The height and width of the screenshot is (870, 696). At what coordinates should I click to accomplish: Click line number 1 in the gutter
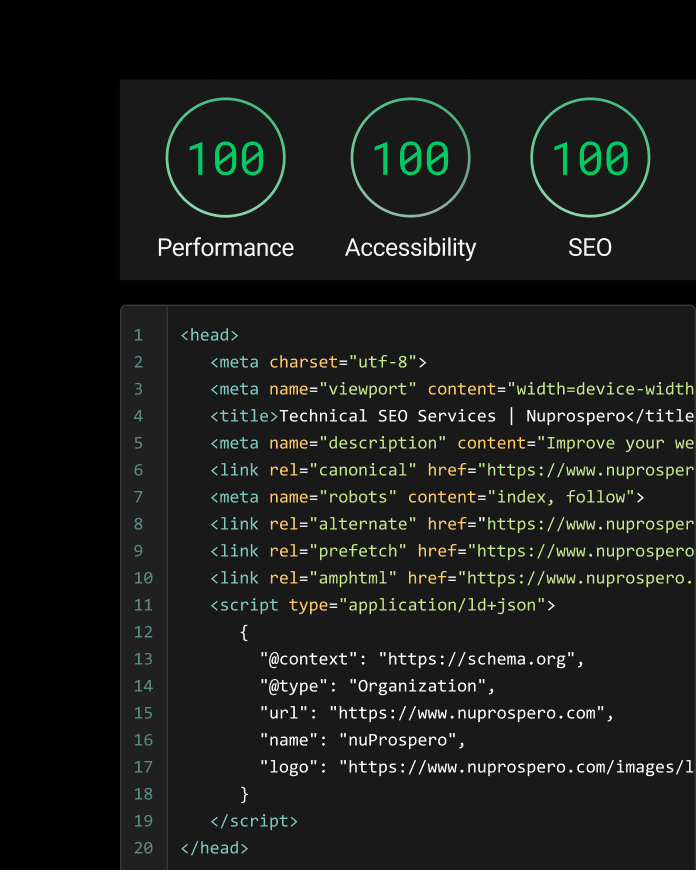click(138, 335)
